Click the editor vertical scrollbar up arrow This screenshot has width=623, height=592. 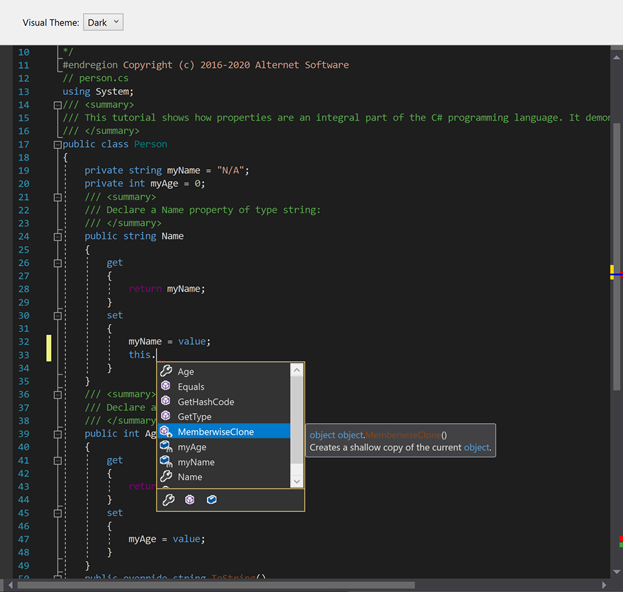616,58
